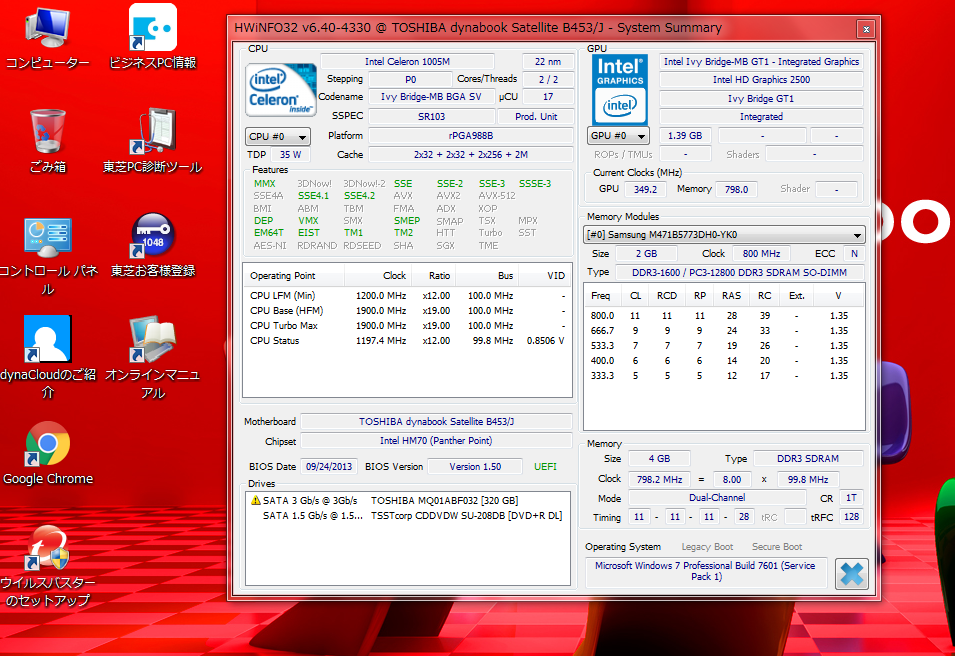The width and height of the screenshot is (955, 656).
Task: Open the ビジネスPC情報 shortcut
Action: pyautogui.click(x=153, y=38)
